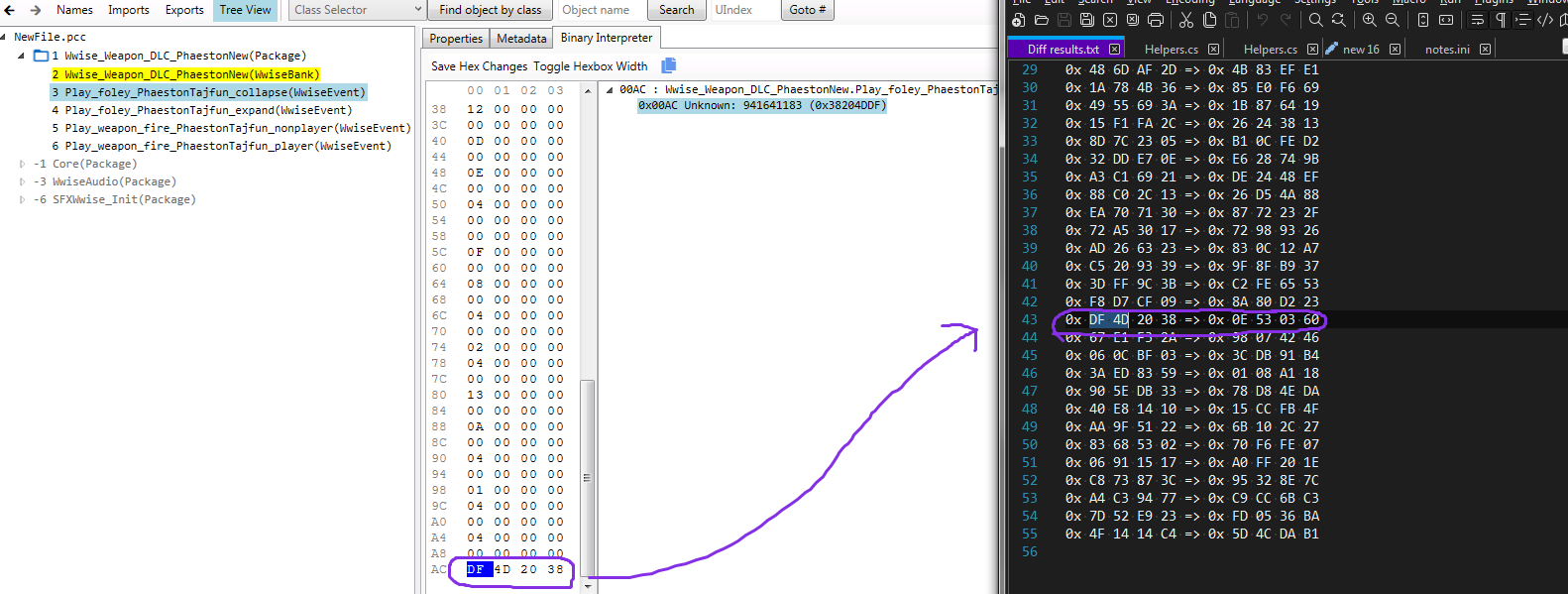Screen dimensions: 1568x594
Task: Click the highlighted DF byte at offset AC
Action: pos(478,569)
